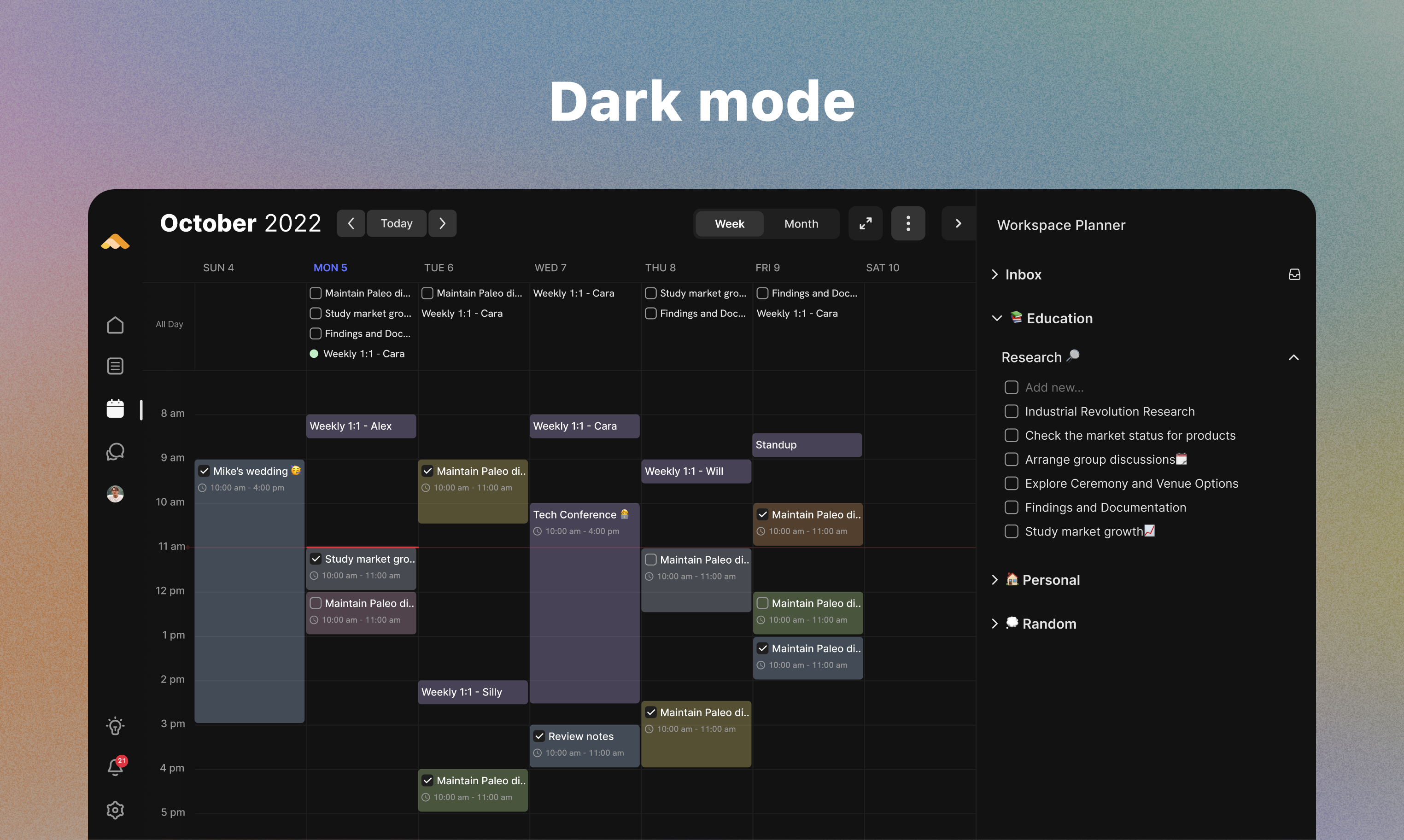Select the MON 5 day header
Viewport: 1404px width, 840px height.
[331, 268]
